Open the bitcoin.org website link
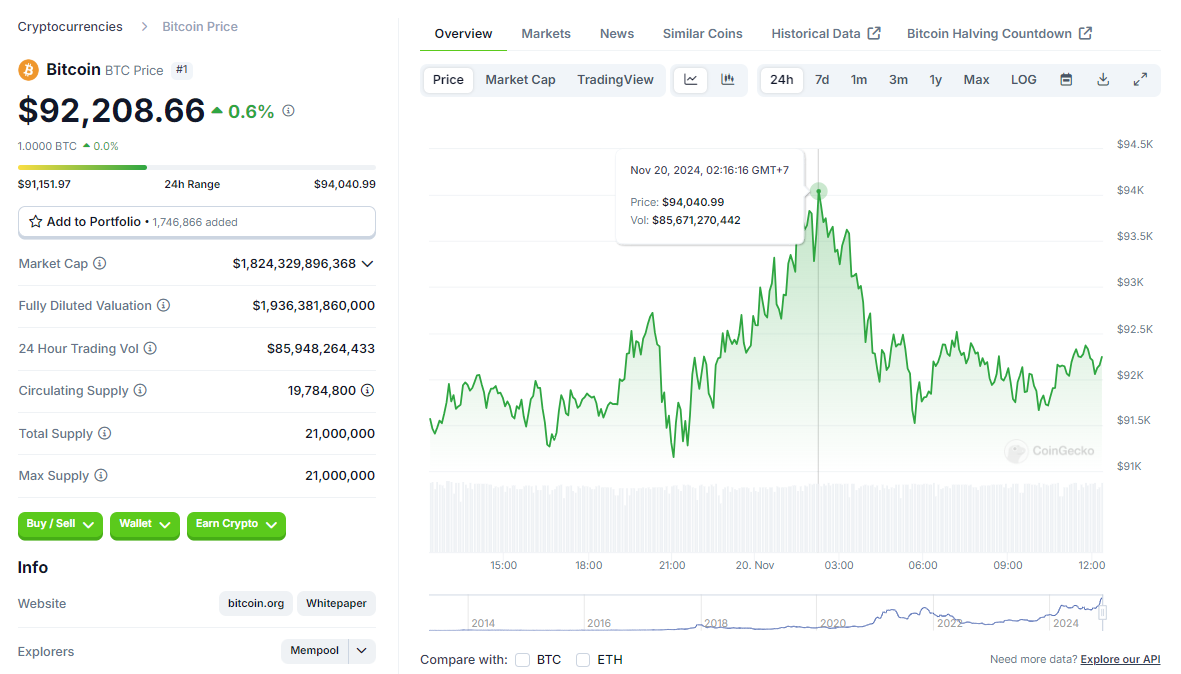The height and width of the screenshot is (674, 1181). 256,603
